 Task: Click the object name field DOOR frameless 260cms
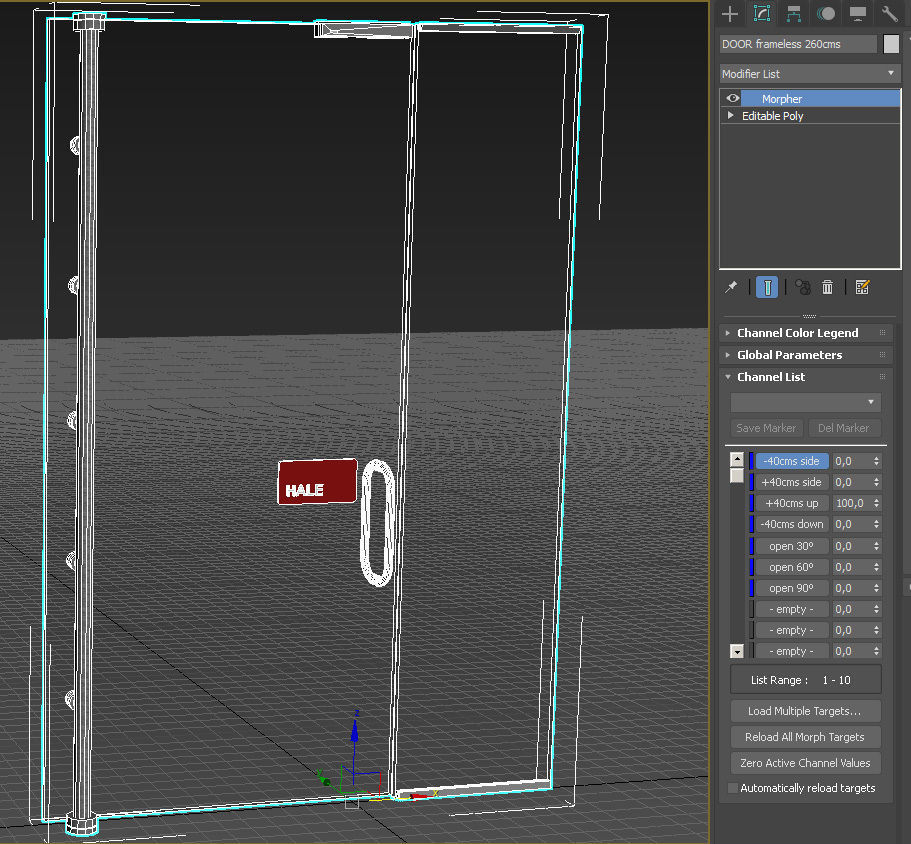(798, 44)
